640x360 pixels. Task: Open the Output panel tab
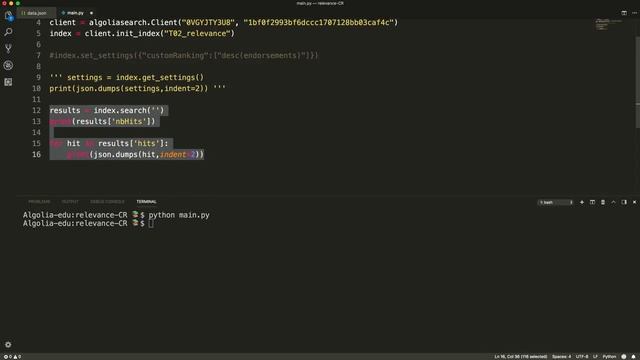[70, 202]
